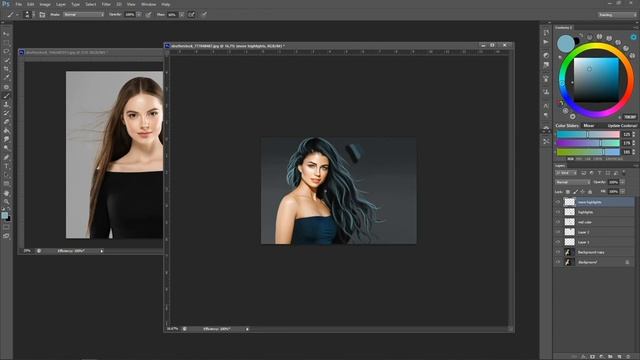Open layer Opacity arrow in Layers panel
The image size is (640, 360).
tap(622, 182)
